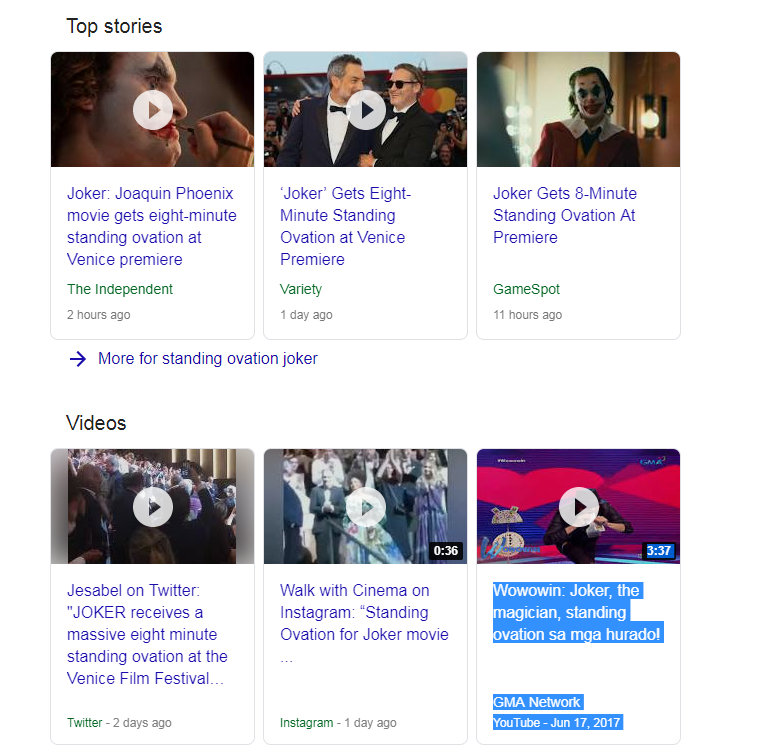The width and height of the screenshot is (762, 754).
Task: Click the GameSpot Joker in dressing room thumbnail
Action: click(x=578, y=109)
